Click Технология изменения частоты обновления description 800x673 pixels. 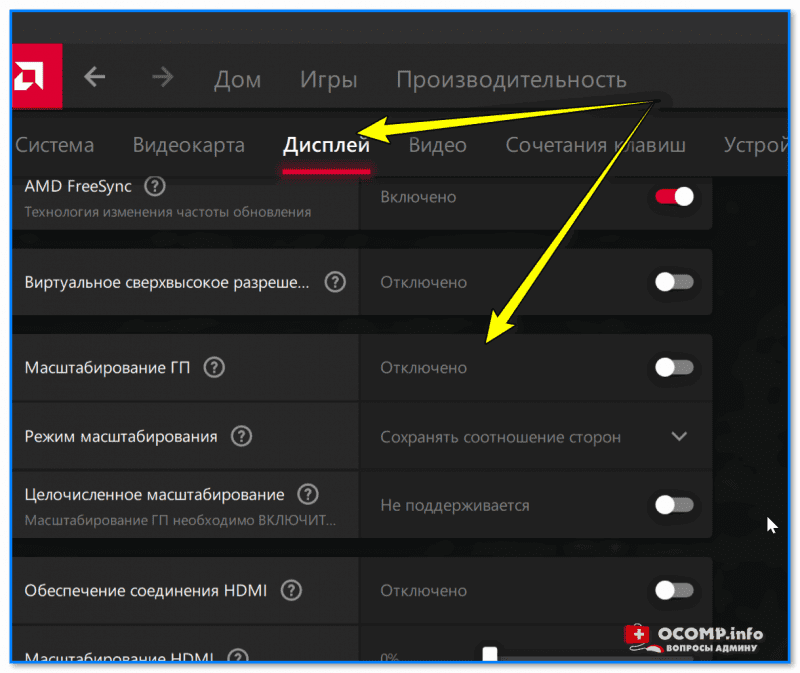pyautogui.click(x=168, y=212)
